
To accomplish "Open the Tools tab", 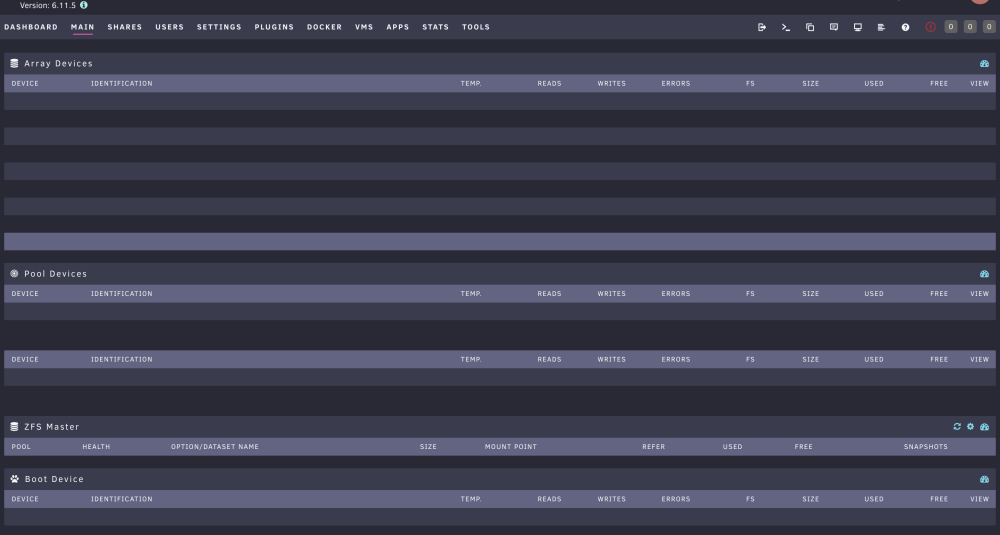I will [x=476, y=27].
